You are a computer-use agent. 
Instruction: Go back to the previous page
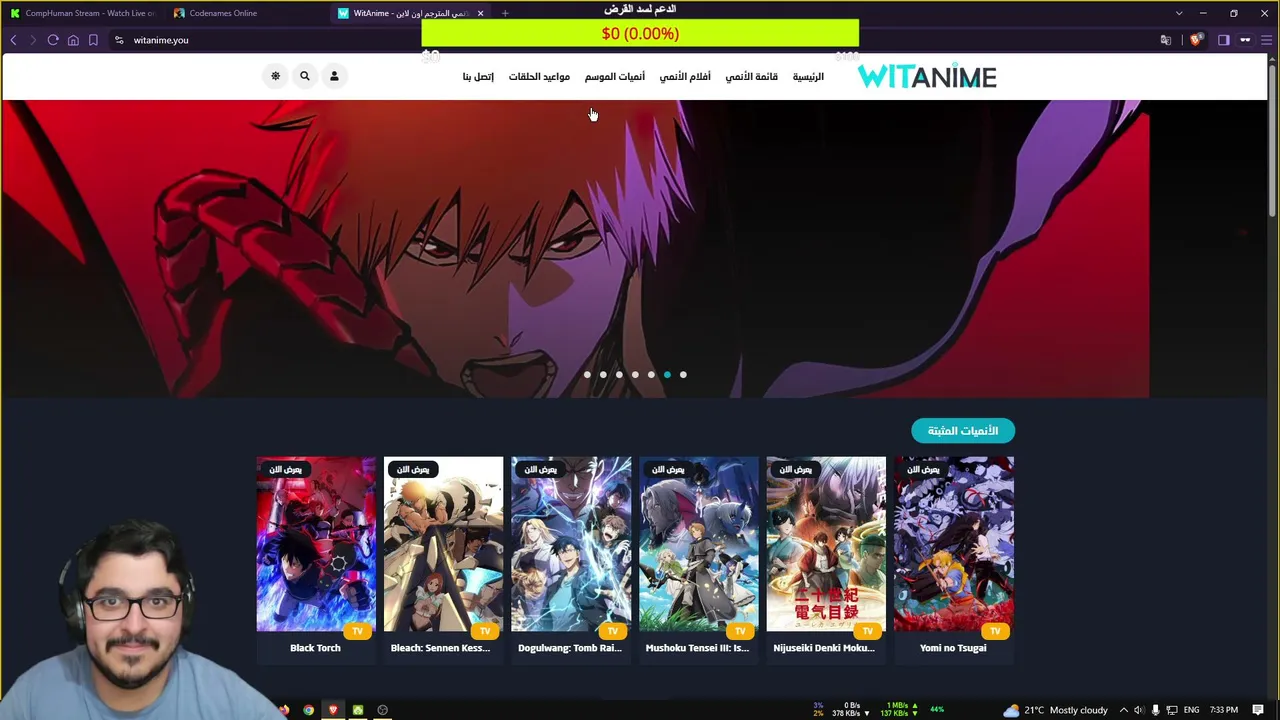[13, 40]
